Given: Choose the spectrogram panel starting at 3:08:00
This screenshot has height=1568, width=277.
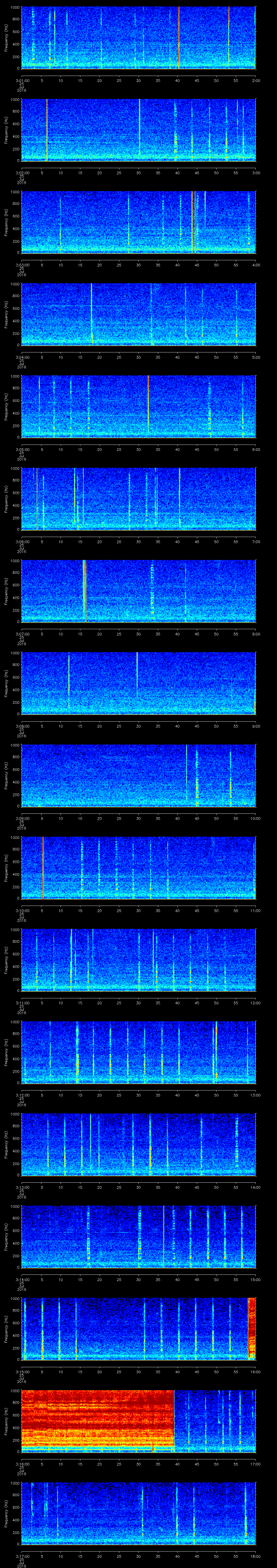Looking at the screenshot, I should 138,683.
